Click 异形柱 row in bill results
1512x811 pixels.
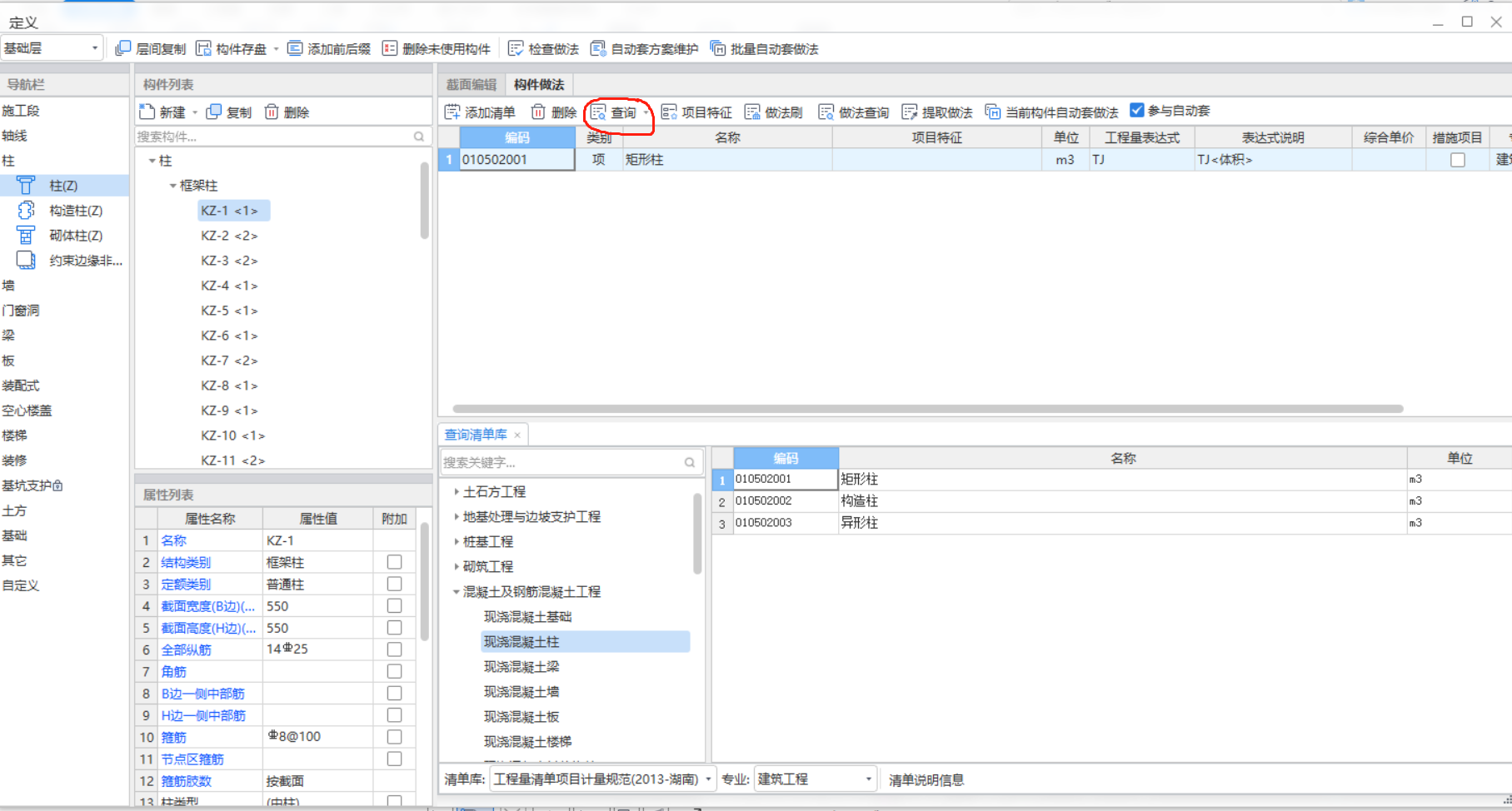tap(1111, 523)
